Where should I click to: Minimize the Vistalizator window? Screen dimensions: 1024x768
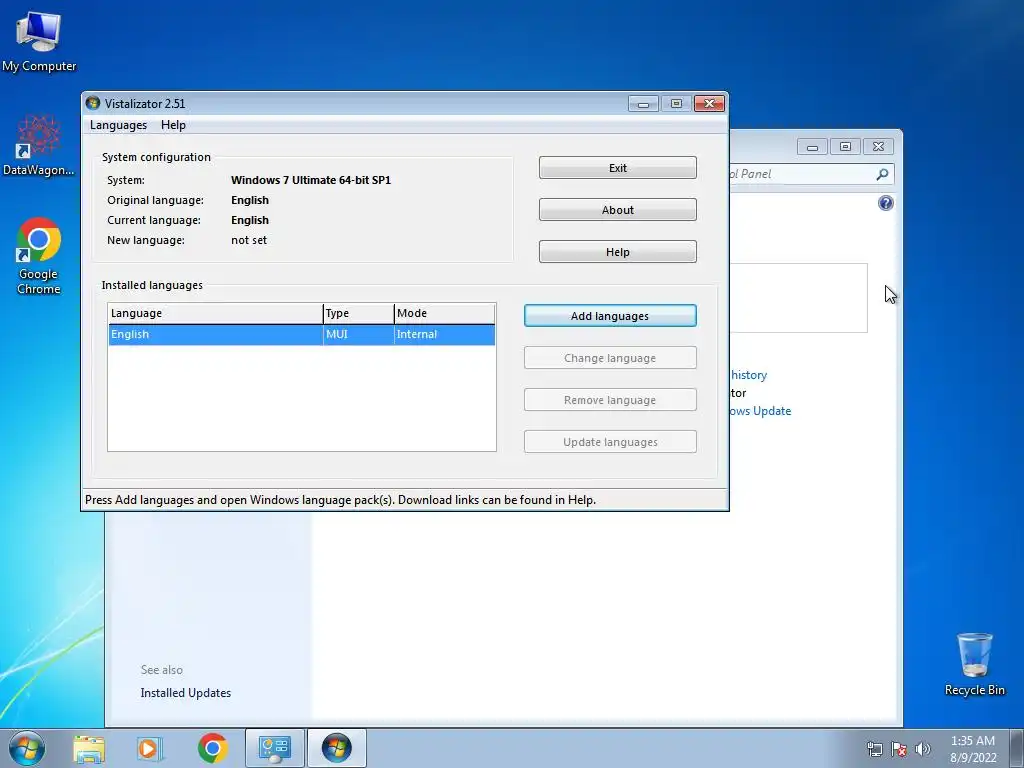coord(643,104)
